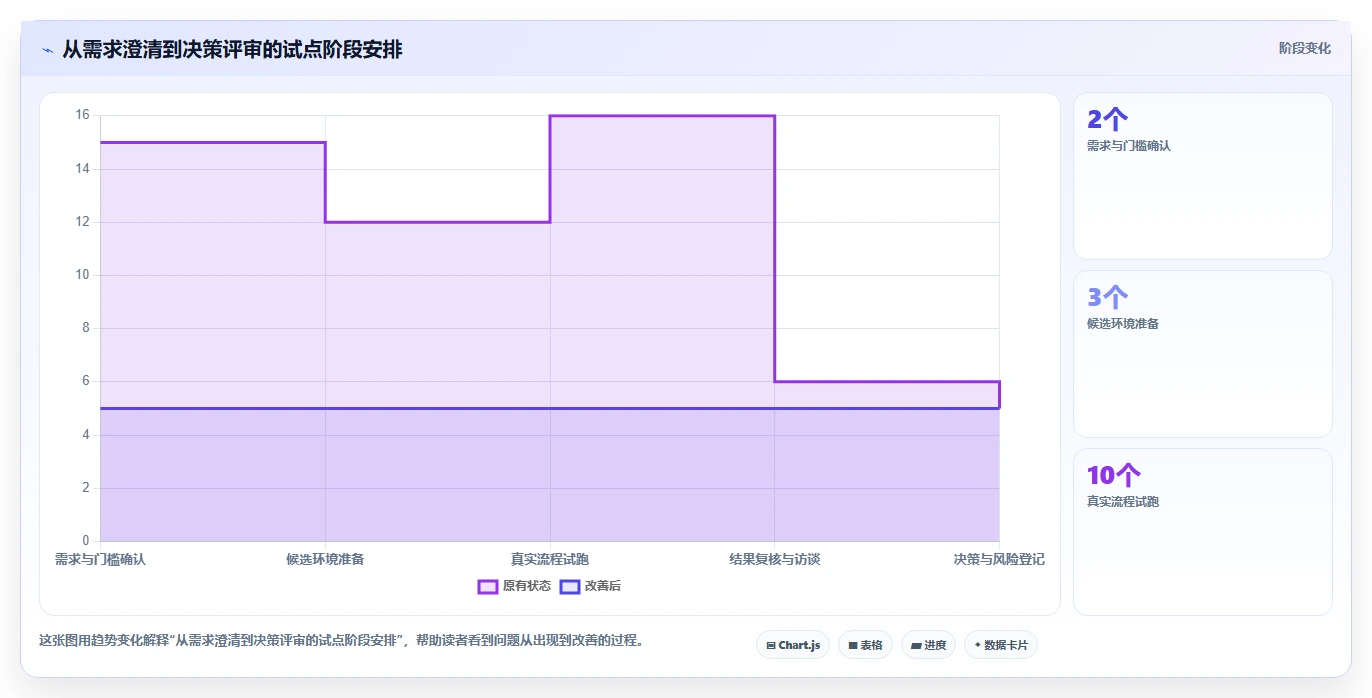Click the lightning icon beside the title
This screenshot has width=1372, height=698.
coord(47,49)
